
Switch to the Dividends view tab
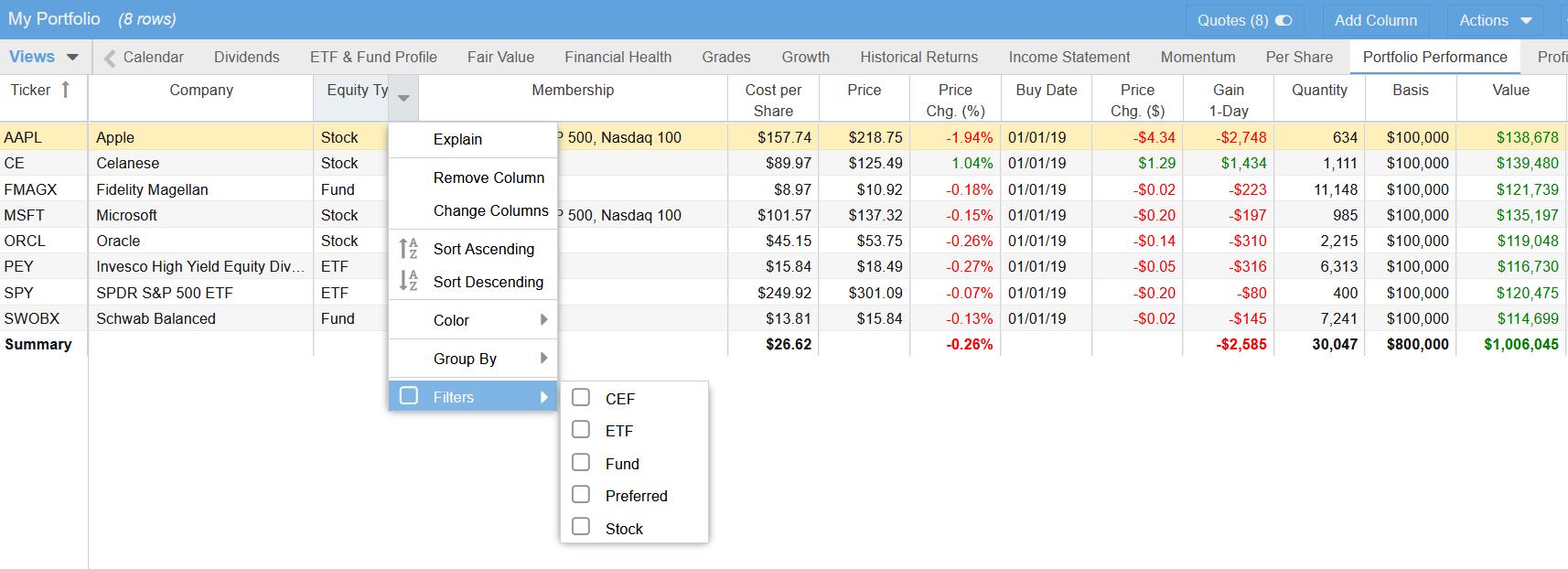(x=247, y=57)
